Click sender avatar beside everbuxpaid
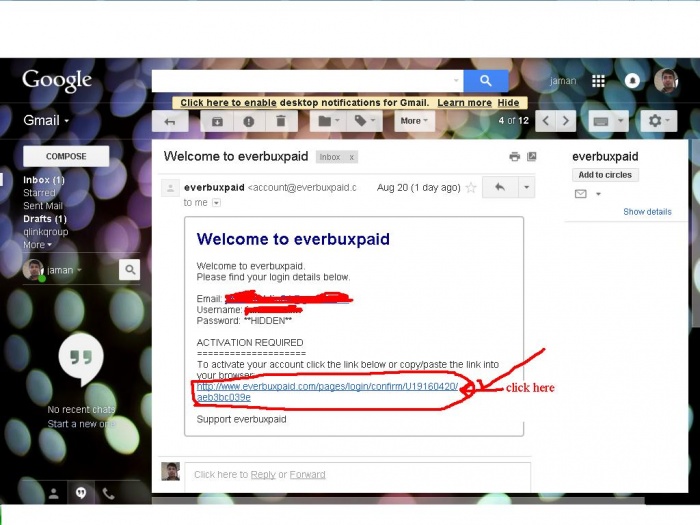Image resolution: width=700 pixels, height=525 pixels. point(170,188)
